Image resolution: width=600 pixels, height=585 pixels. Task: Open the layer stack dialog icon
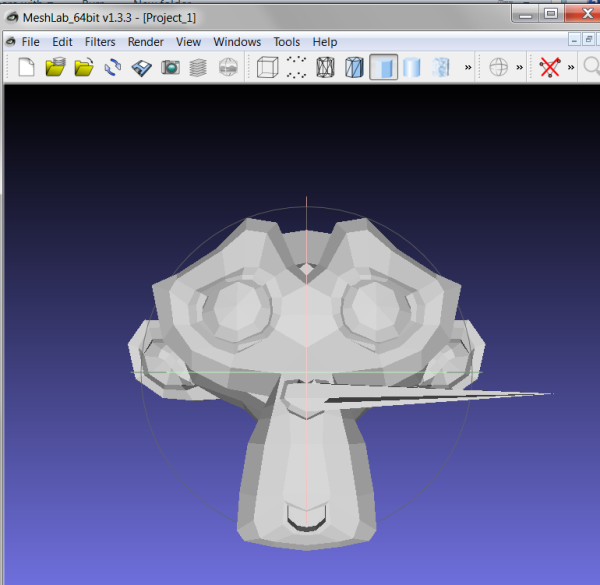coord(199,68)
